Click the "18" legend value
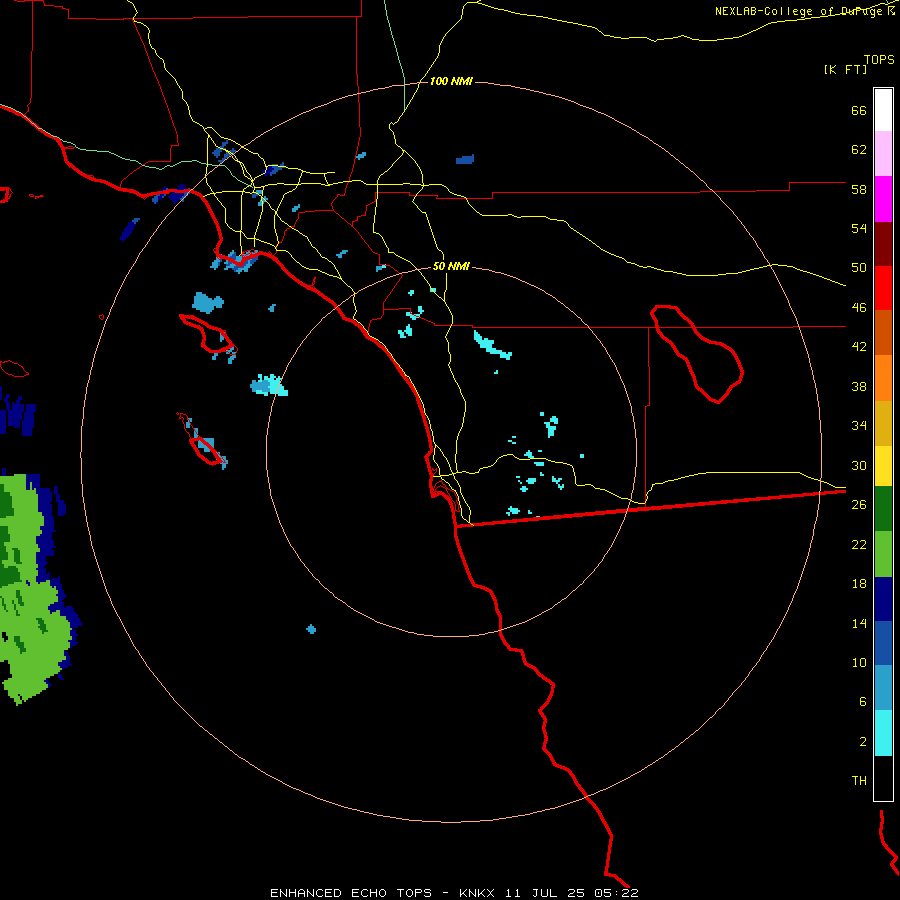The height and width of the screenshot is (900, 900). click(859, 584)
